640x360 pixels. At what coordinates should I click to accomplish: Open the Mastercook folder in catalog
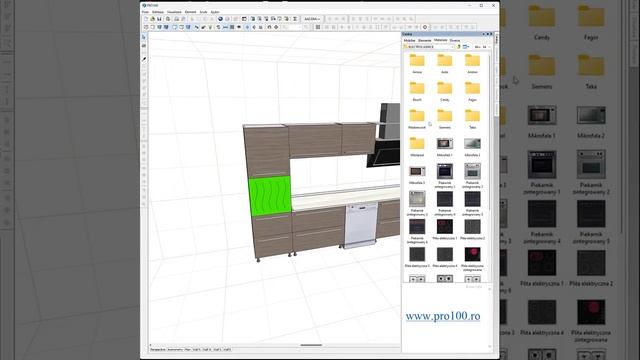(417, 120)
